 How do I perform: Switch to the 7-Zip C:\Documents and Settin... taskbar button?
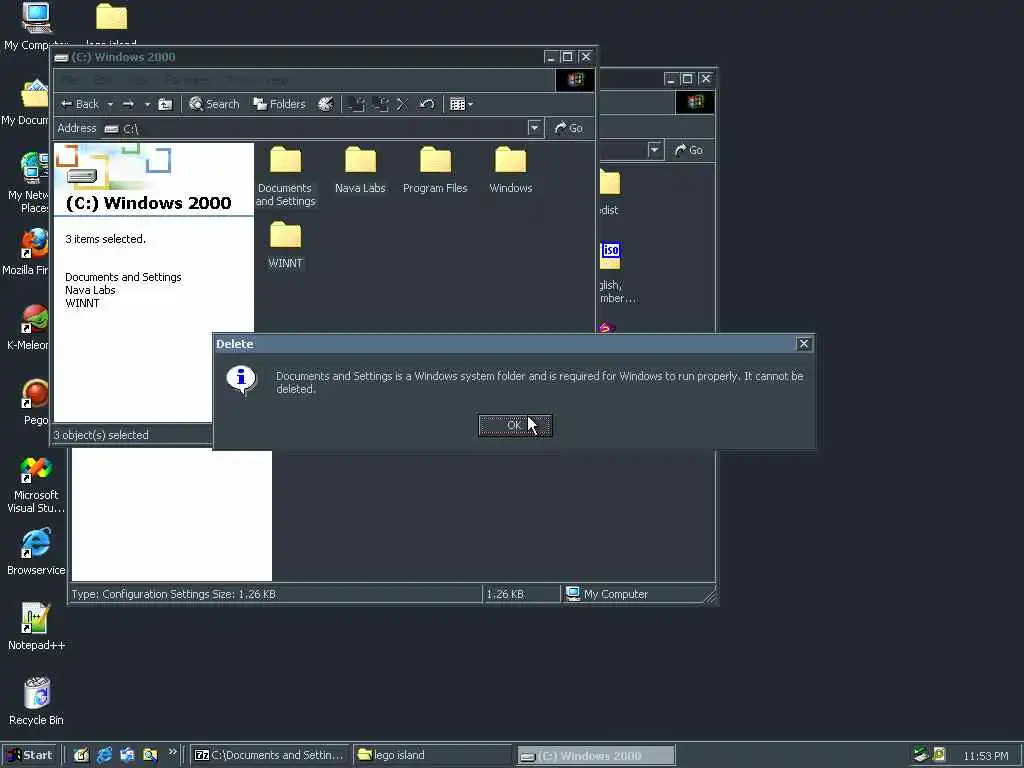(270, 755)
